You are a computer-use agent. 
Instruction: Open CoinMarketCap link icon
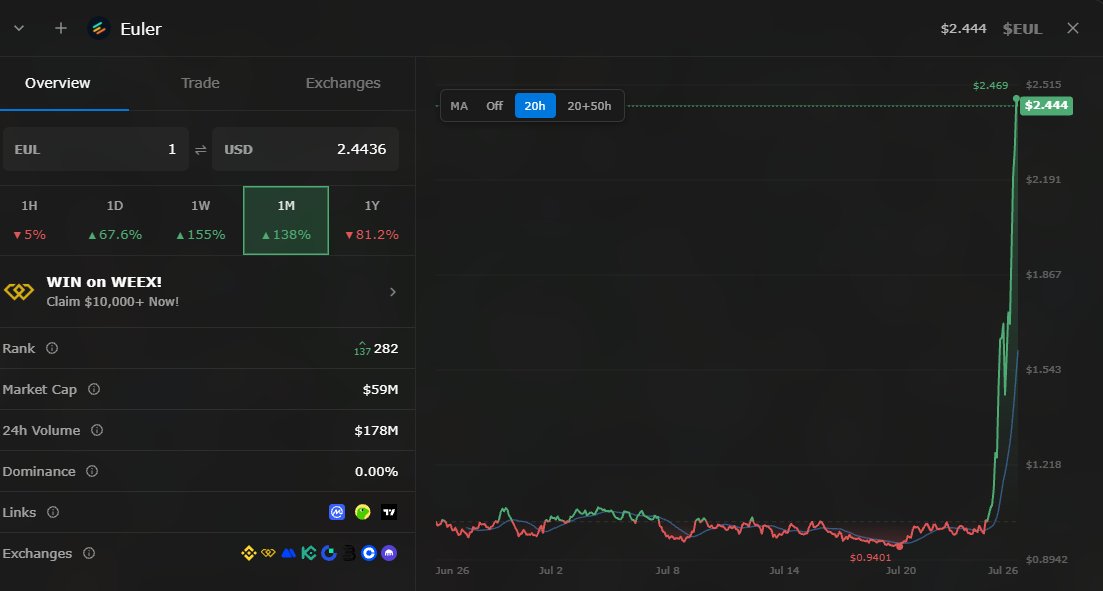(x=337, y=512)
